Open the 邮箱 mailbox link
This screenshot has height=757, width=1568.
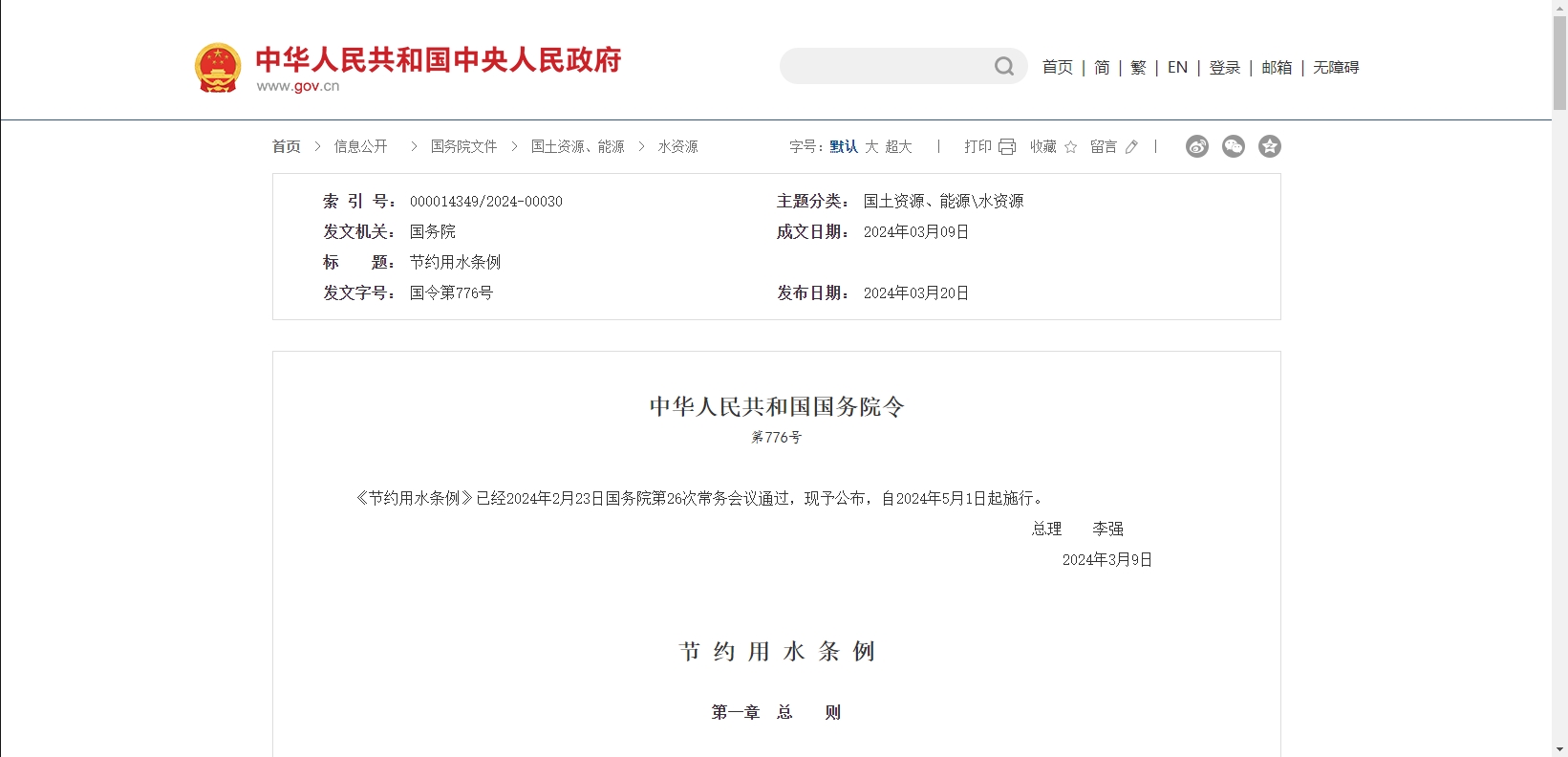(1277, 67)
